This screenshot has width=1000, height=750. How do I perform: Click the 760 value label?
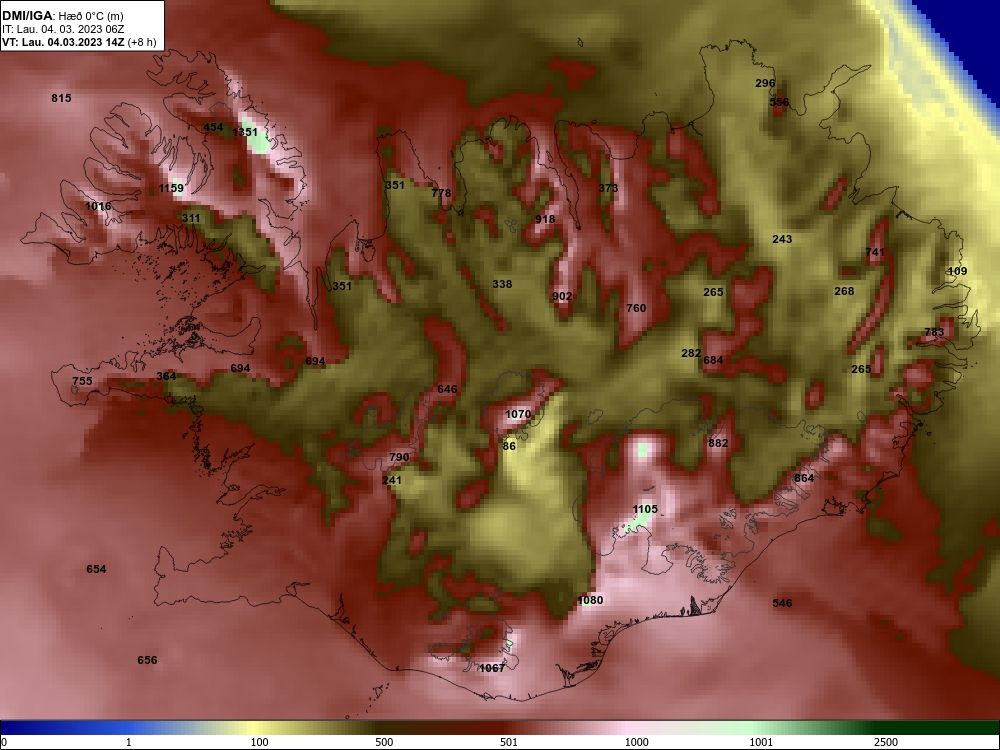click(636, 308)
